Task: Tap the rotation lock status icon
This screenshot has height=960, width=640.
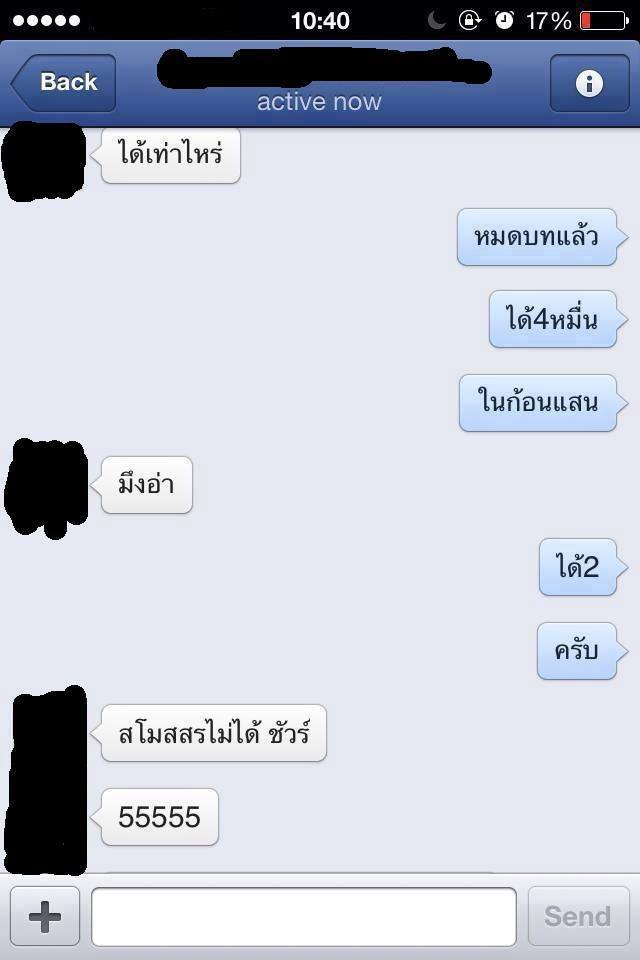Action: point(470,20)
